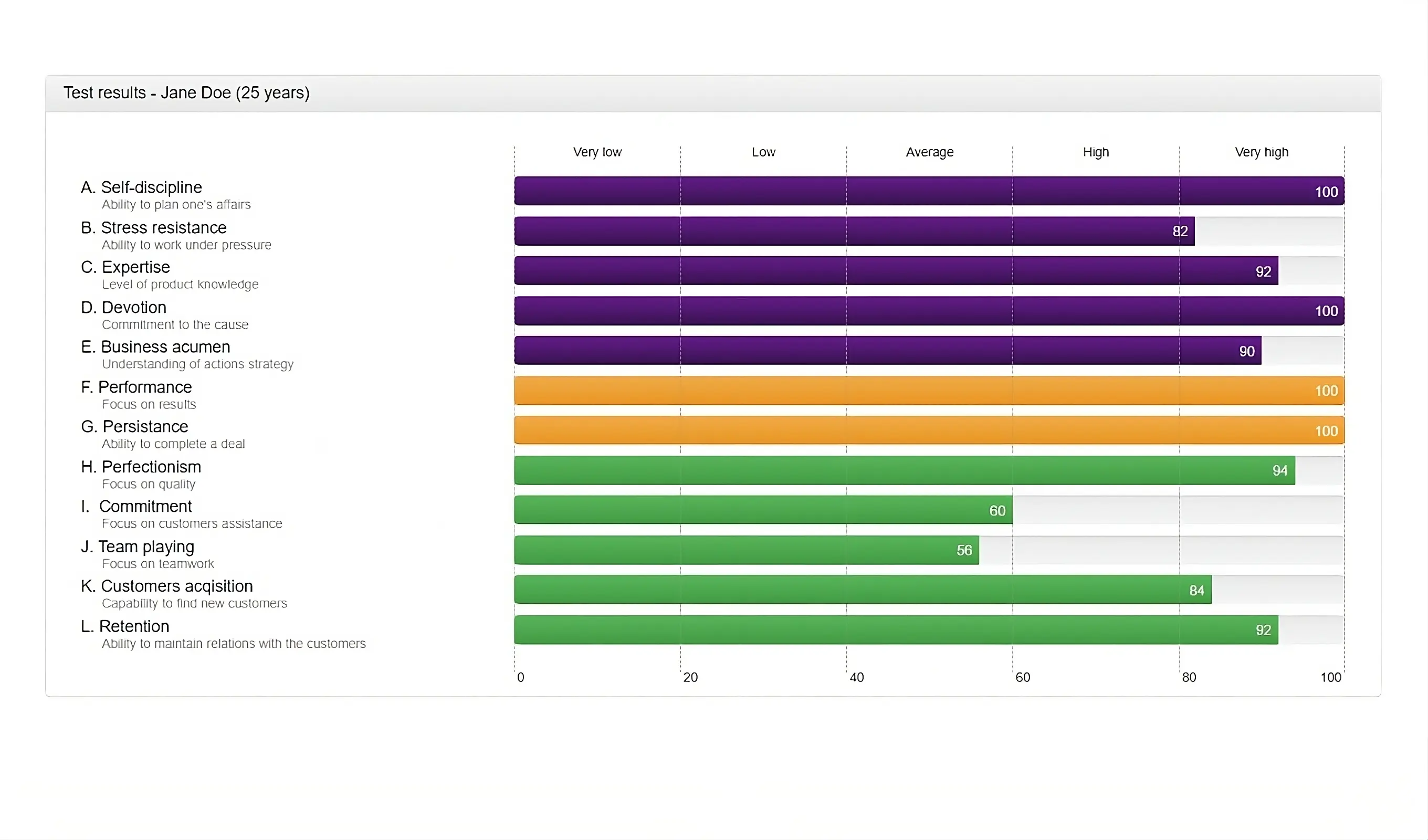This screenshot has height=840, width=1428.
Task: Click the Expertise bar value 92
Action: (1263, 271)
